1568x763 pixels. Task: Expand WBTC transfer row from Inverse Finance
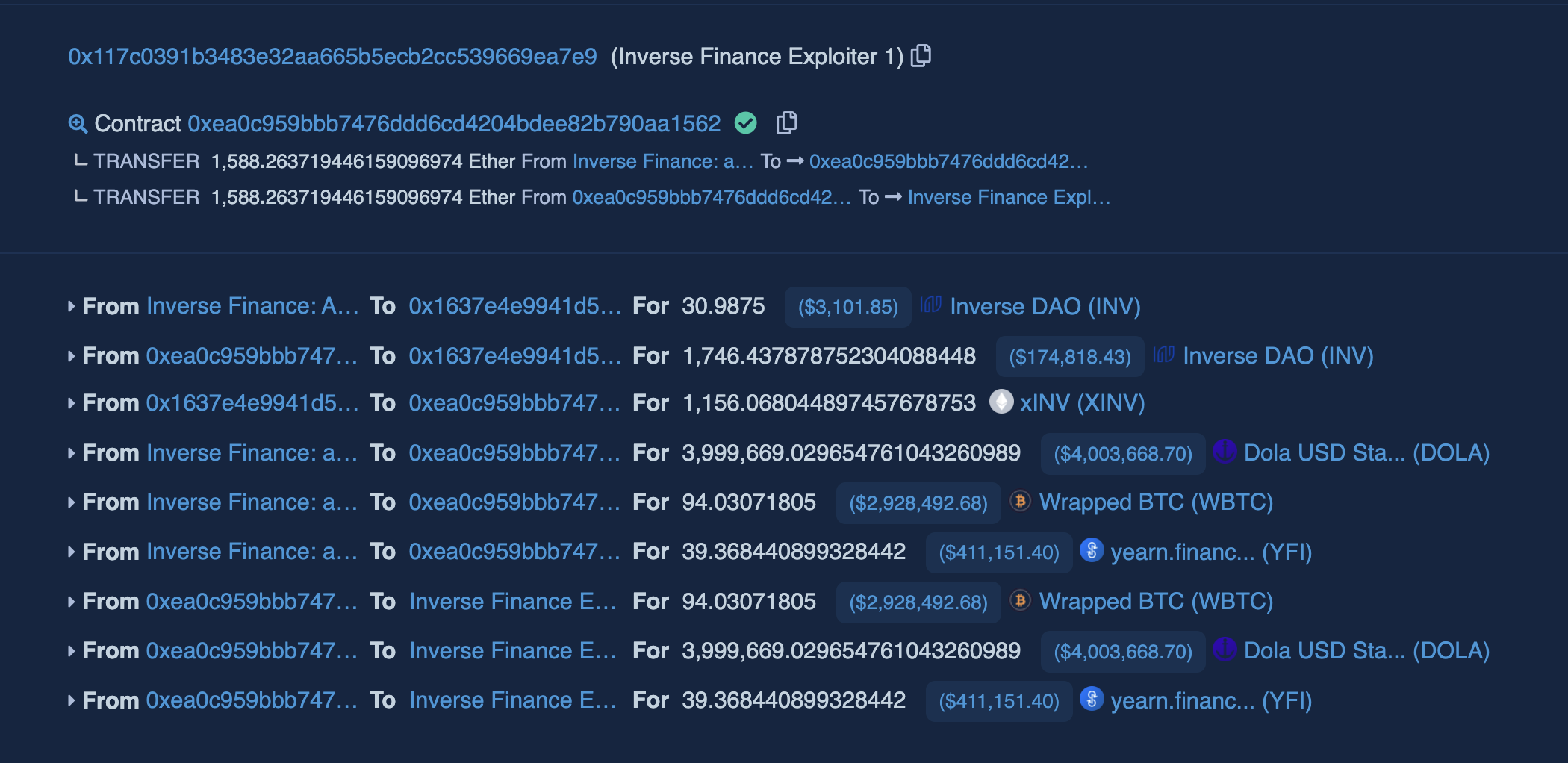coord(71,502)
